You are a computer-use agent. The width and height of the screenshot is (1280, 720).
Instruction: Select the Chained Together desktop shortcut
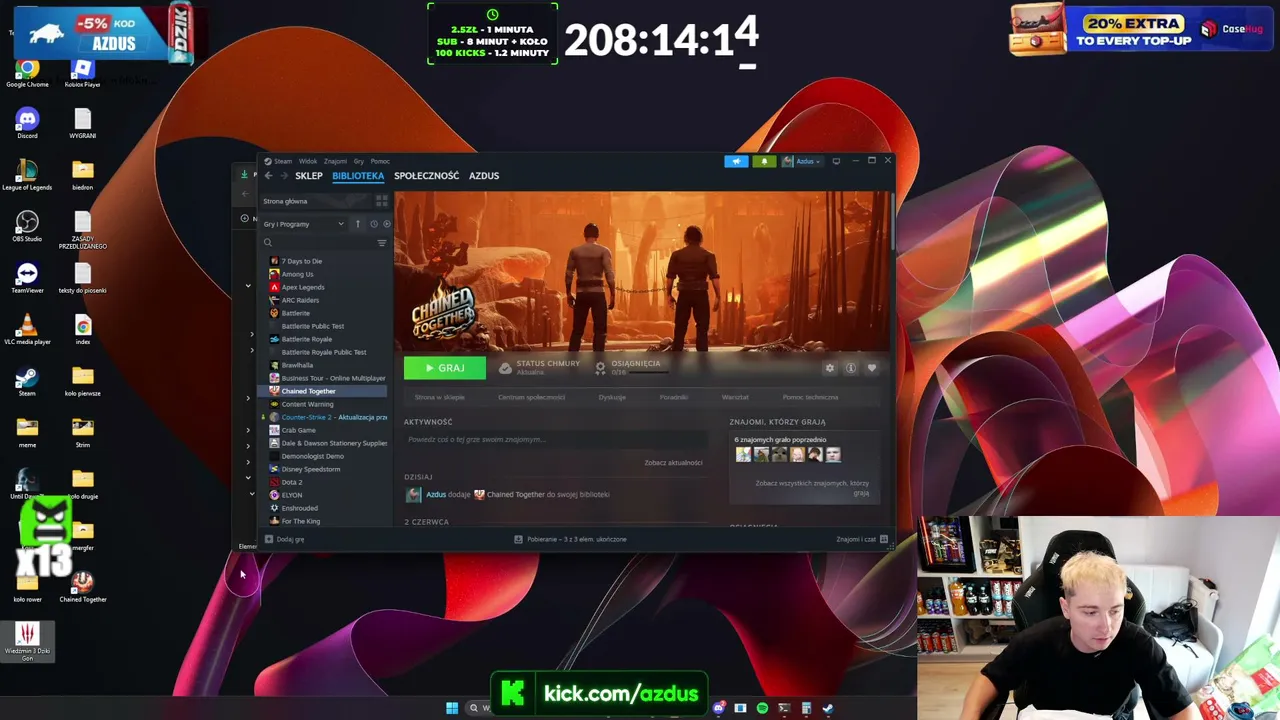(82, 587)
